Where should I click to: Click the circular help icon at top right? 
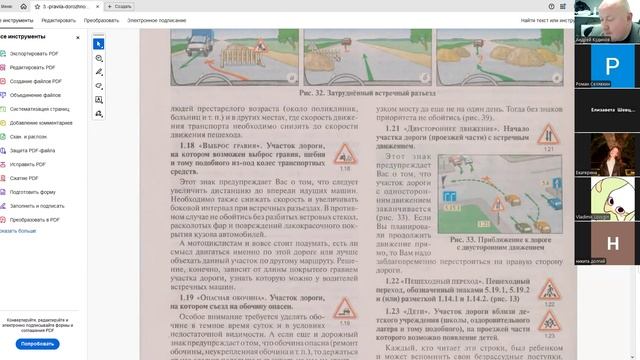pos(551,7)
